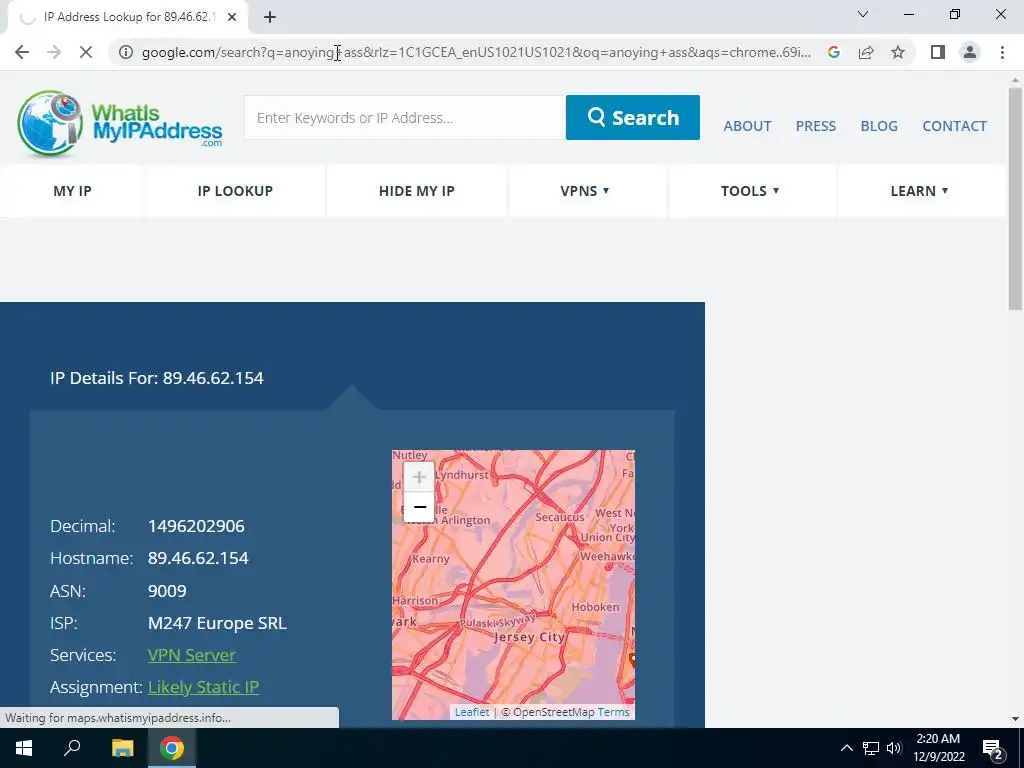Screen dimensions: 1024x768
Task: View site information icon in address bar
Action: [126, 52]
